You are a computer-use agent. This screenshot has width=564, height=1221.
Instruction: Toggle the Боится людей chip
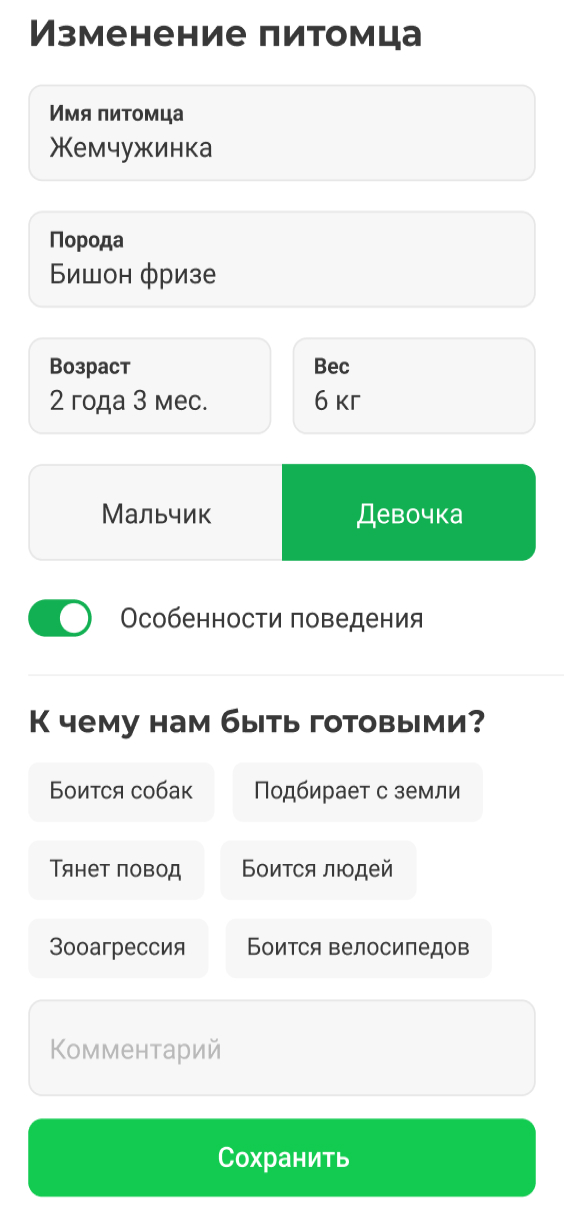(x=318, y=870)
